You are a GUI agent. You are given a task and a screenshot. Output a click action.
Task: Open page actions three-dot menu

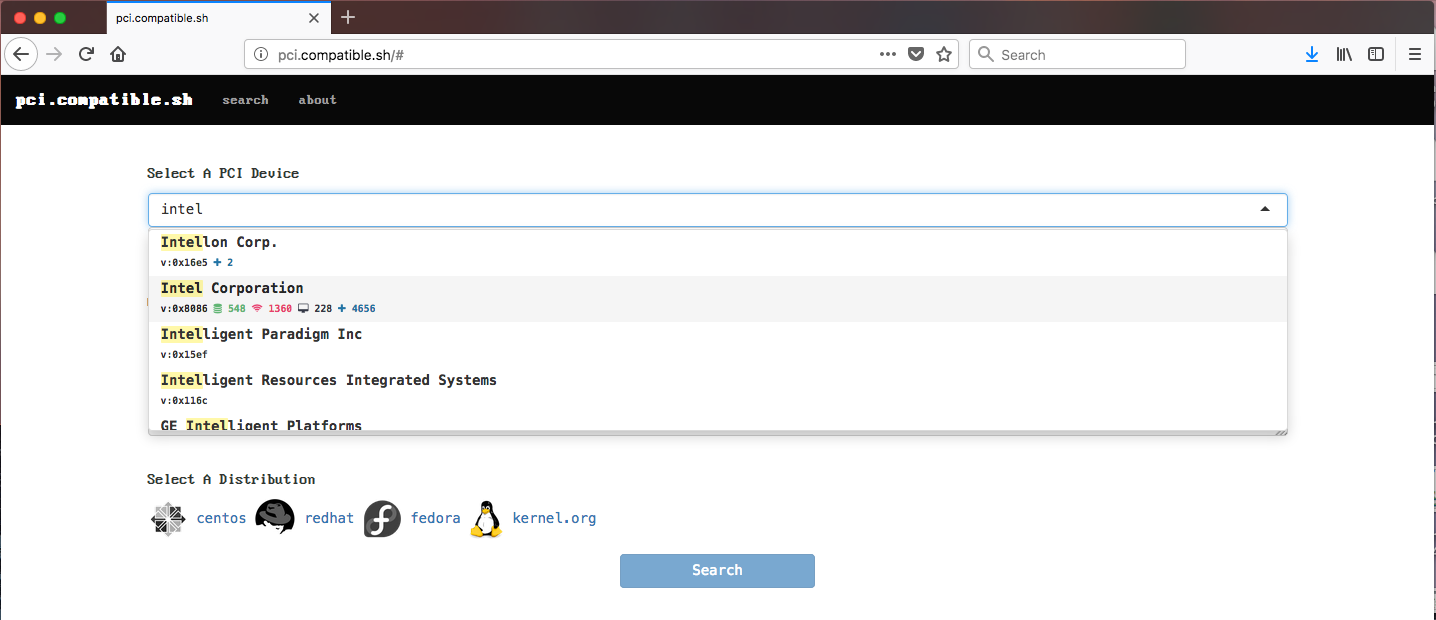[x=888, y=54]
